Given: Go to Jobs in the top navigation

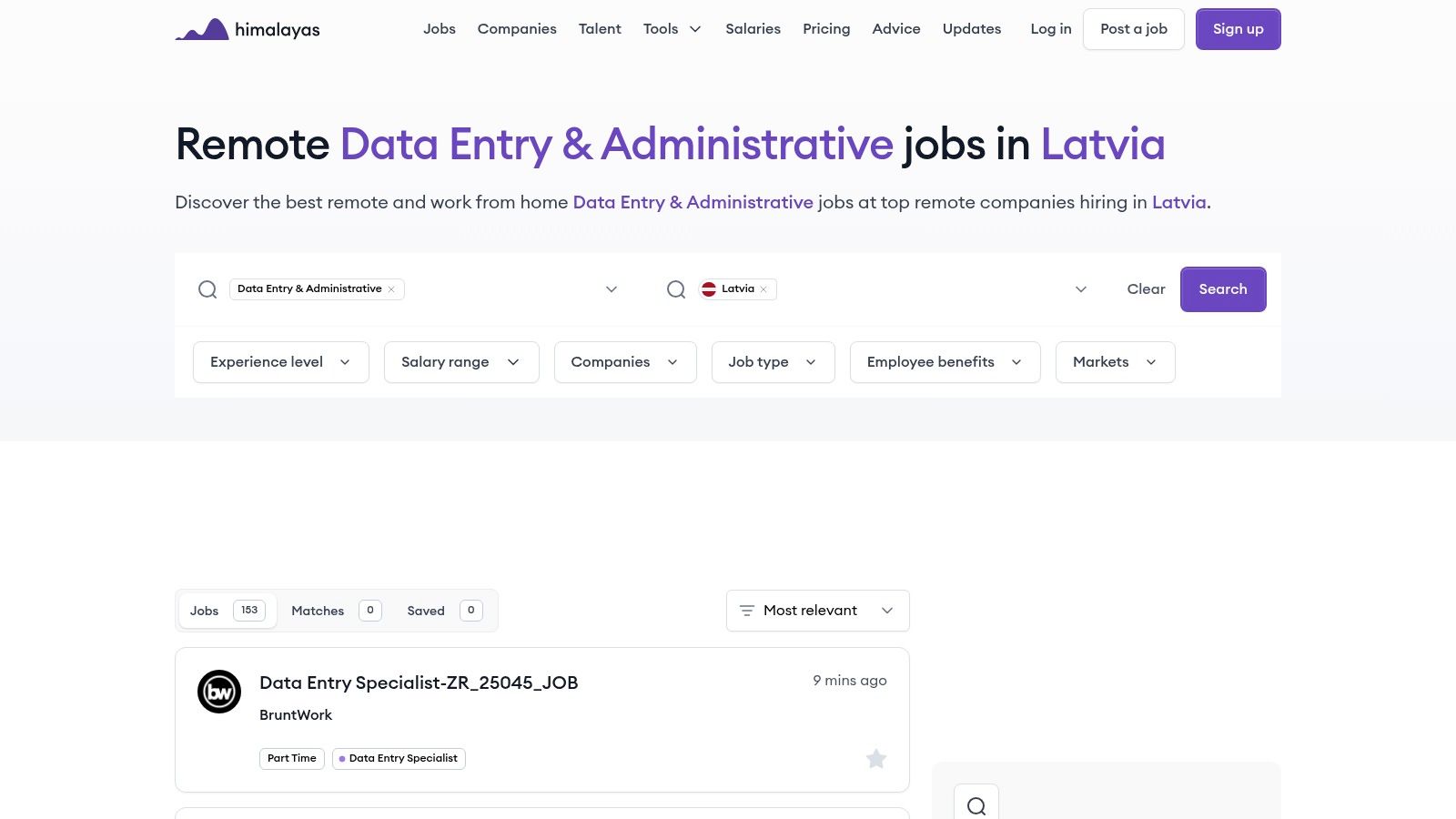Looking at the screenshot, I should click(x=440, y=29).
